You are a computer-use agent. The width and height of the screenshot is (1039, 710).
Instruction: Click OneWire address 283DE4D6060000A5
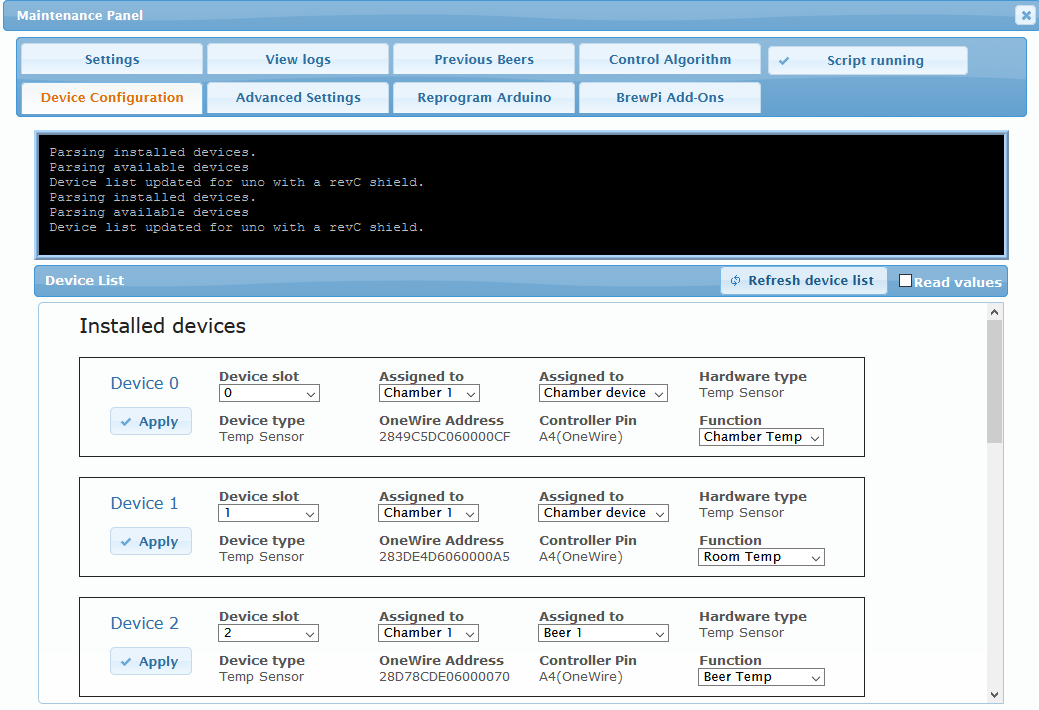[445, 557]
